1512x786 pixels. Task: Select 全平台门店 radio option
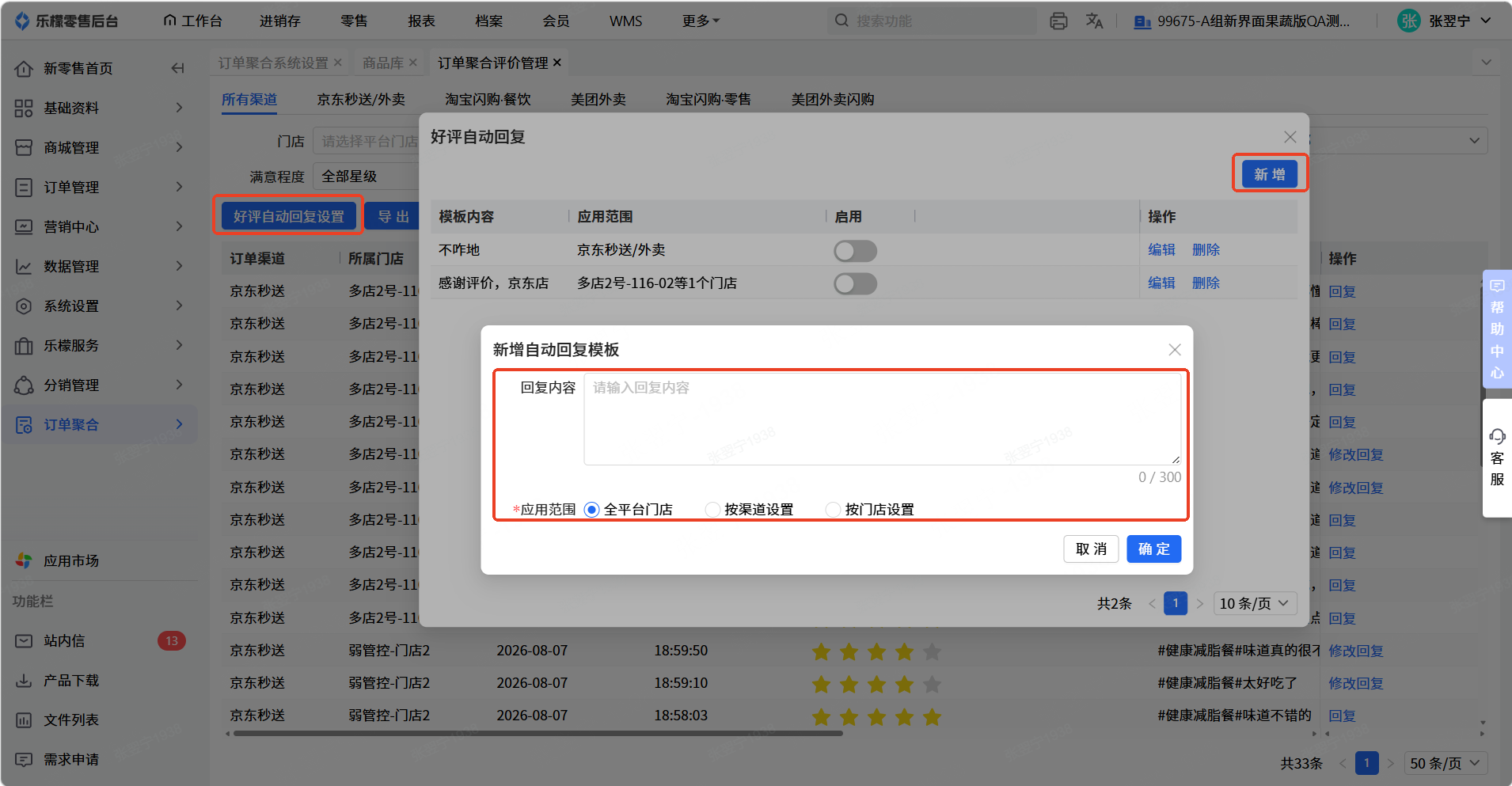click(591, 510)
